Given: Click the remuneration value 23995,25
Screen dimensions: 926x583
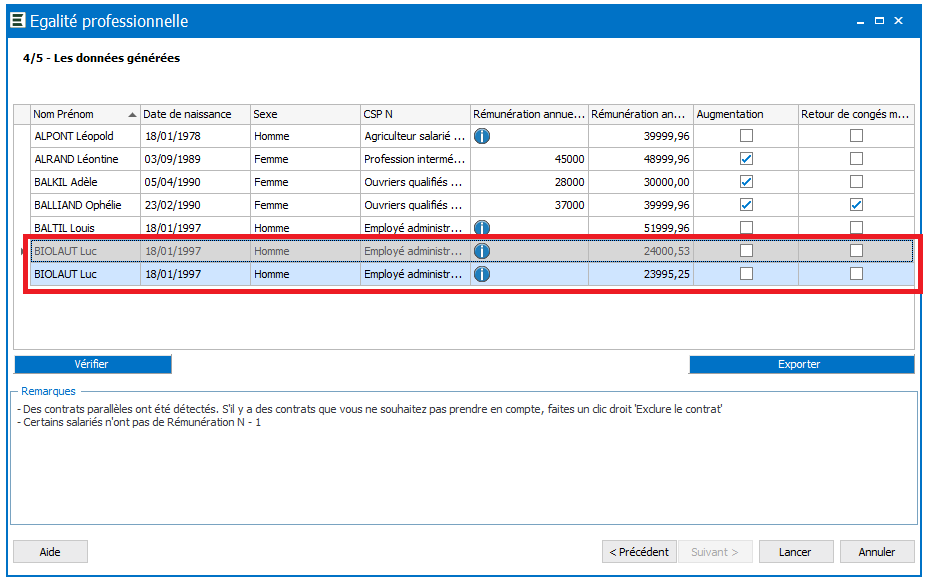Looking at the screenshot, I should pyautogui.click(x=666, y=275).
